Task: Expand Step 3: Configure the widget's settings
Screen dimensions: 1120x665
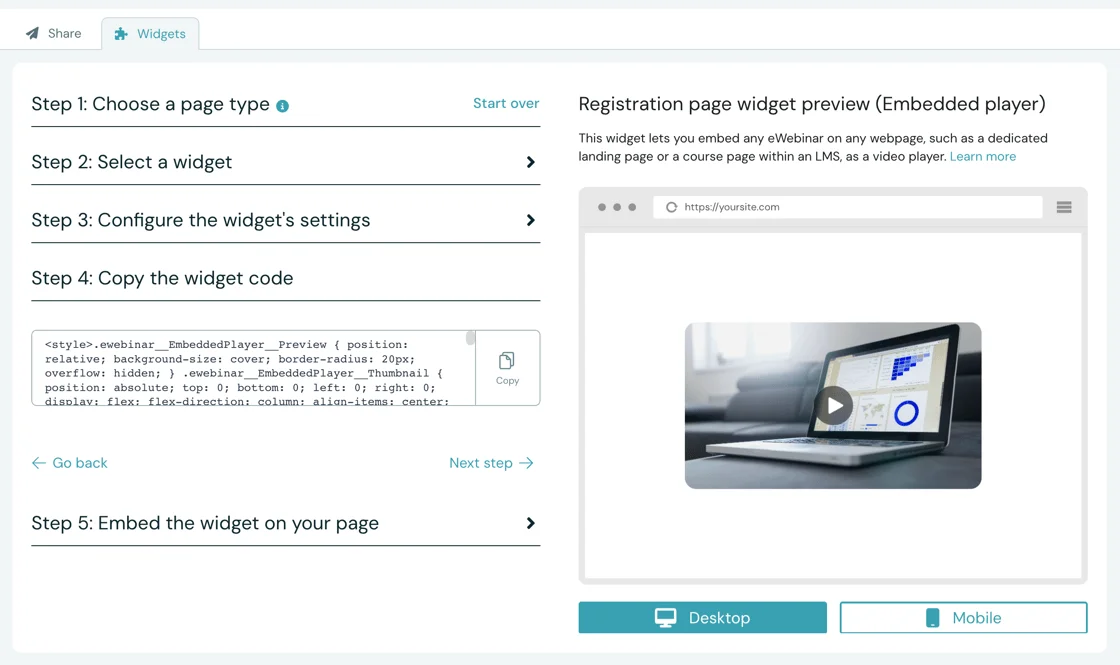Action: click(286, 220)
